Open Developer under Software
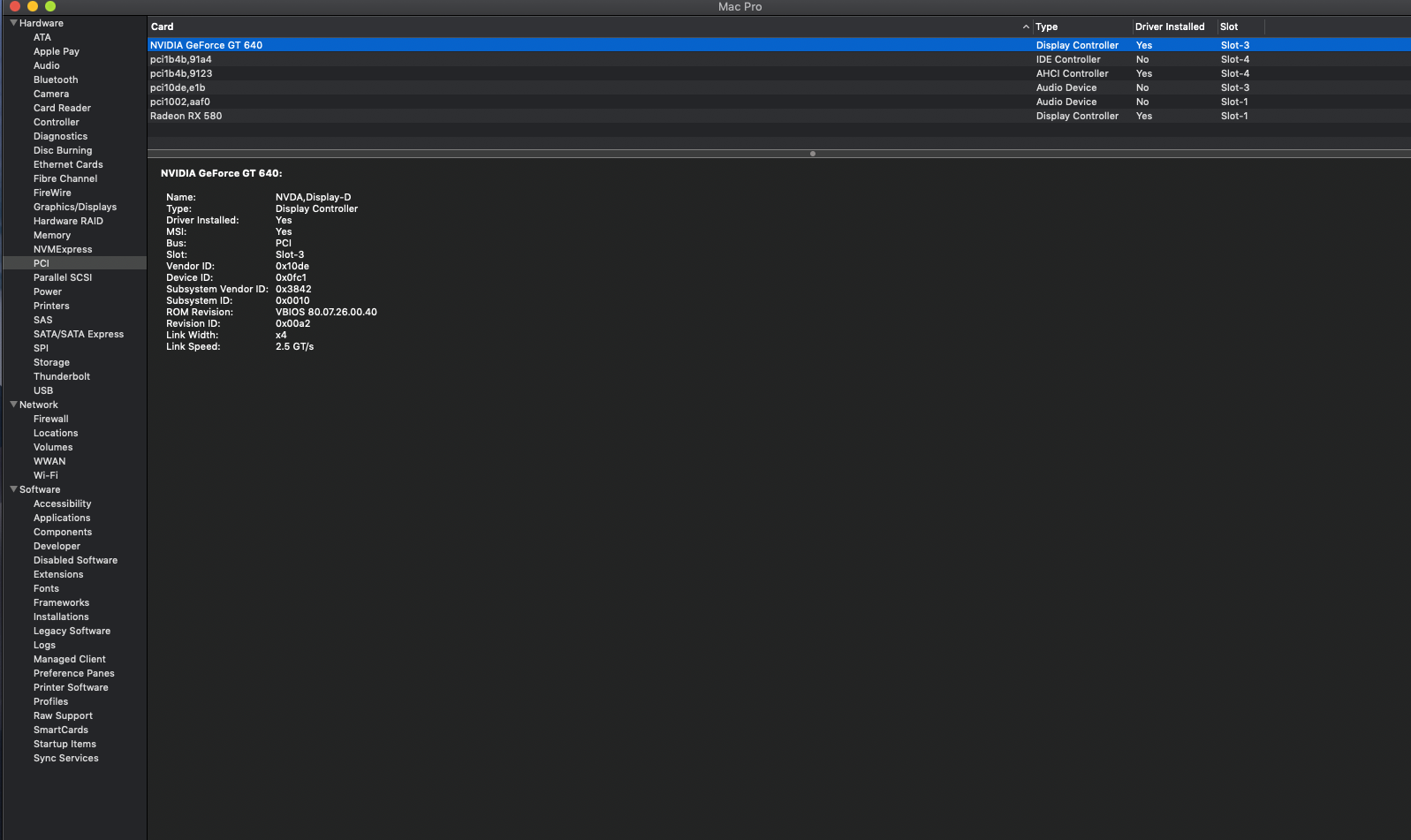The width and height of the screenshot is (1411, 840). coord(57,546)
